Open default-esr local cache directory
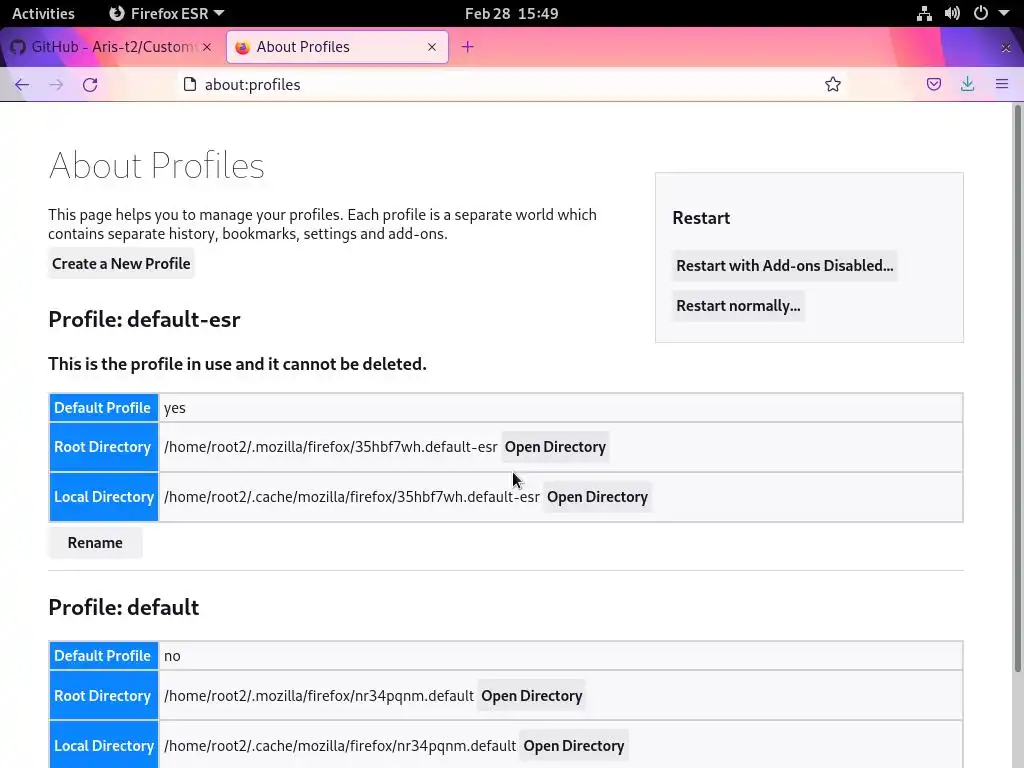Viewport: 1024px width, 768px height. click(x=598, y=497)
